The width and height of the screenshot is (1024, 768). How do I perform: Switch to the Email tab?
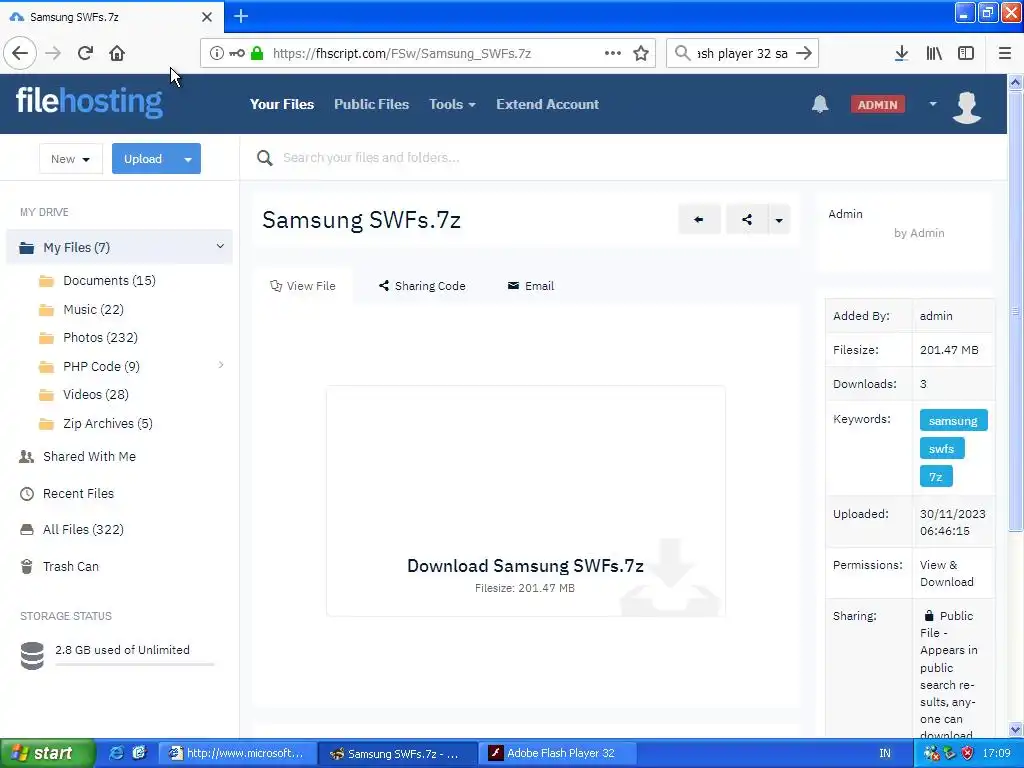[531, 286]
